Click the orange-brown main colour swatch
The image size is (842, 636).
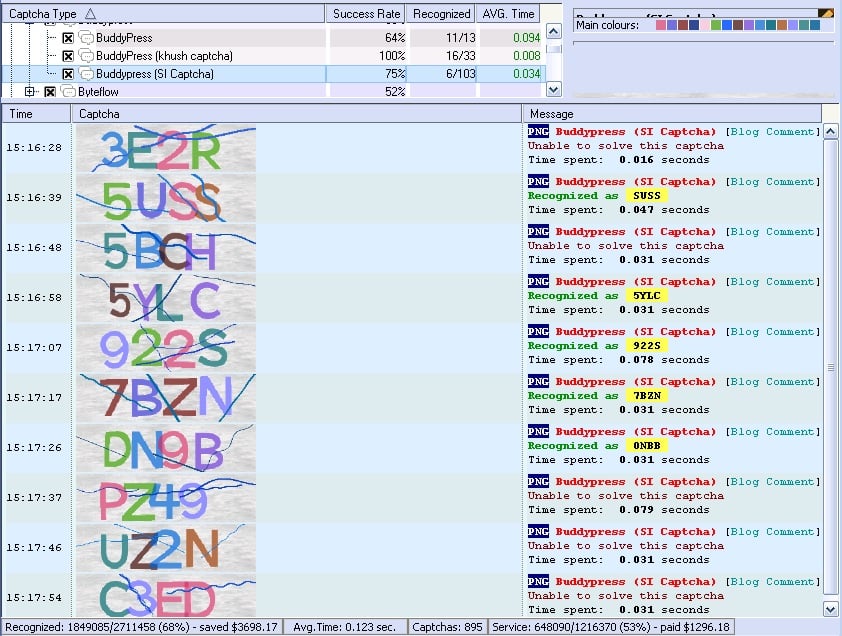point(782,25)
